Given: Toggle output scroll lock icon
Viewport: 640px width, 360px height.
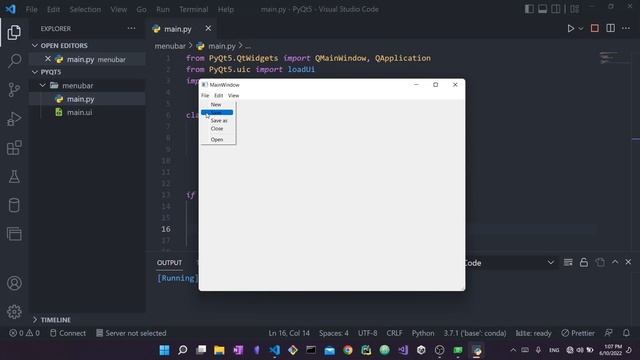Looking at the screenshot, I should tap(584, 262).
